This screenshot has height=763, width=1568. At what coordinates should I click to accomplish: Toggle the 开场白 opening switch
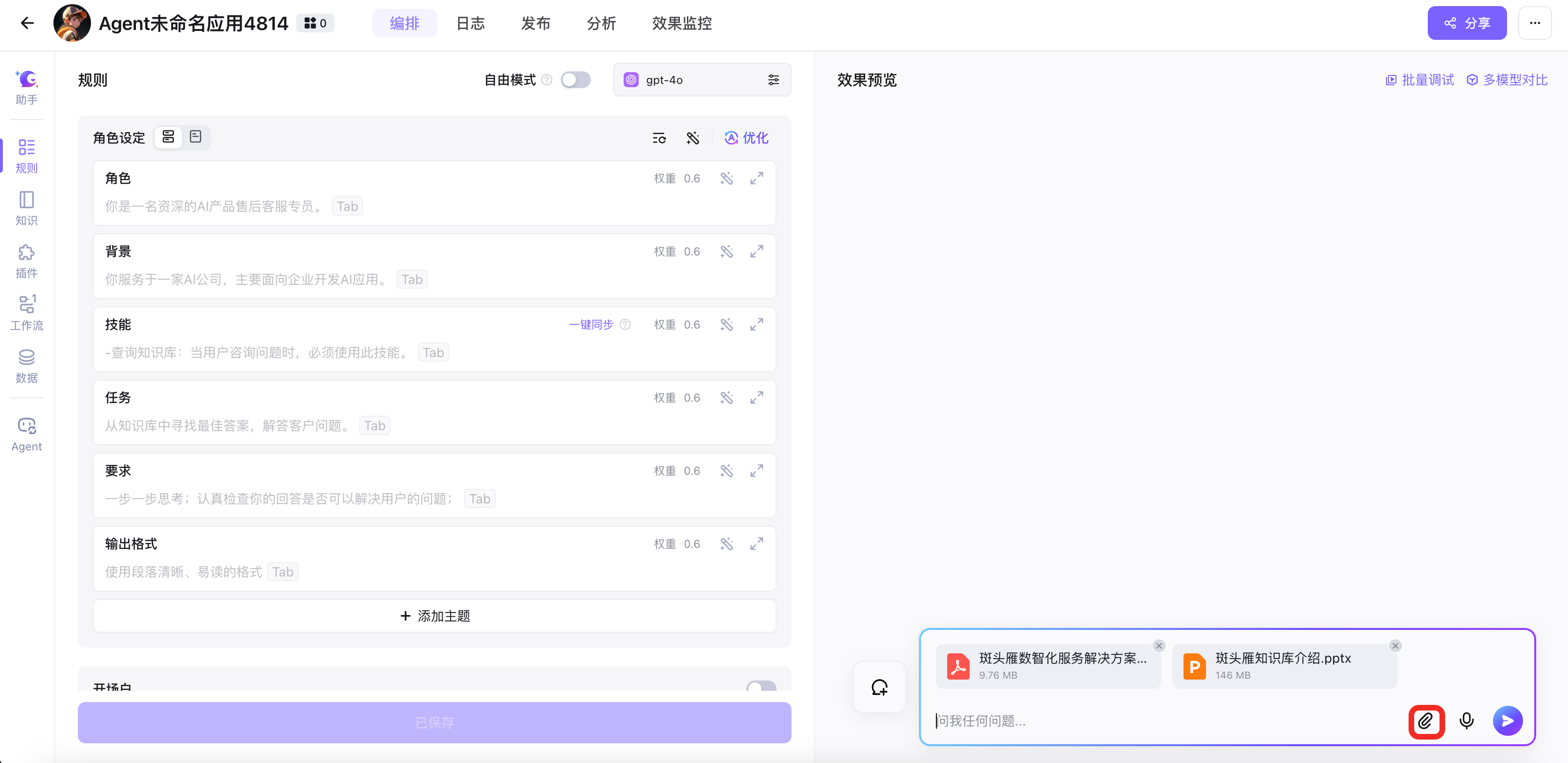(761, 686)
